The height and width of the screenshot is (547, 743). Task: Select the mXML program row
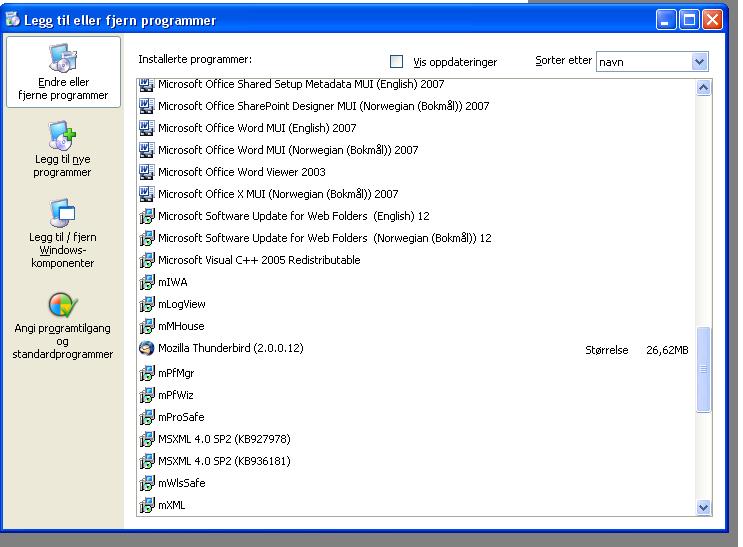[x=416, y=505]
